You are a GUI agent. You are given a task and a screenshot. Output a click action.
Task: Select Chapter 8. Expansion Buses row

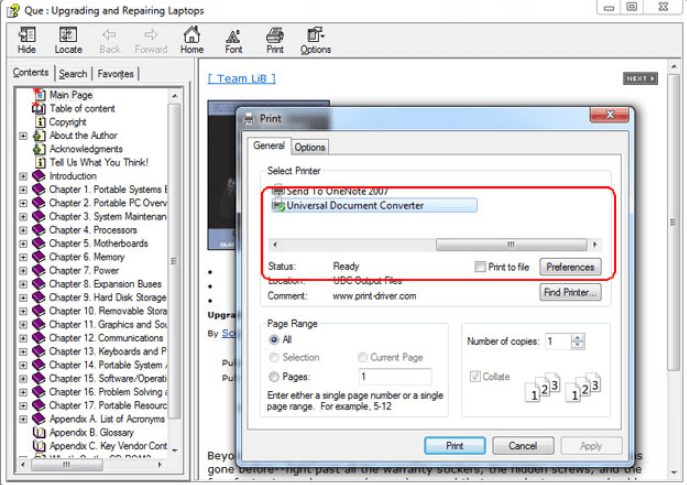(106, 284)
